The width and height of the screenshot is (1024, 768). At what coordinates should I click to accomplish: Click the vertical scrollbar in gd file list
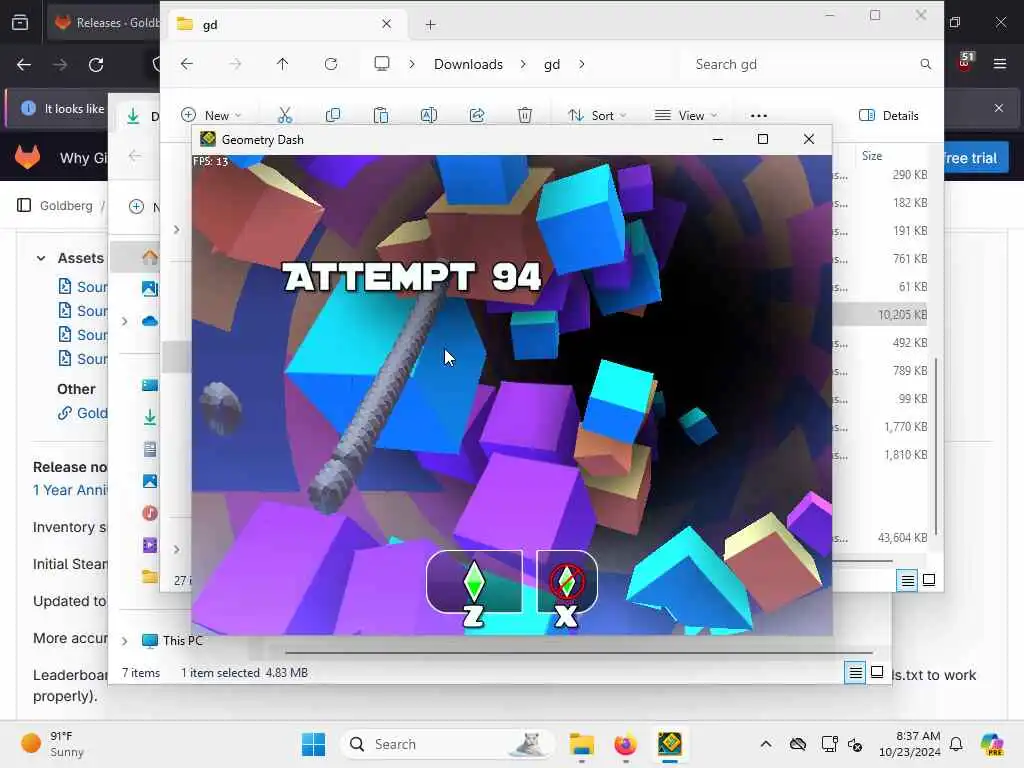click(x=936, y=446)
